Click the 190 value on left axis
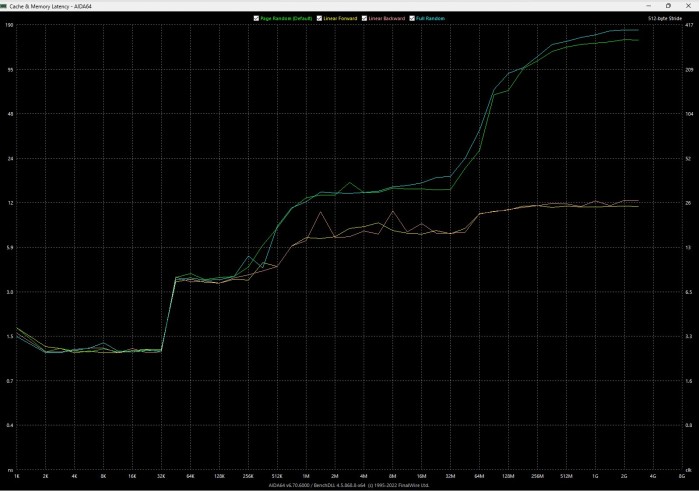Screen dimensions: 700x491 pos(8,25)
